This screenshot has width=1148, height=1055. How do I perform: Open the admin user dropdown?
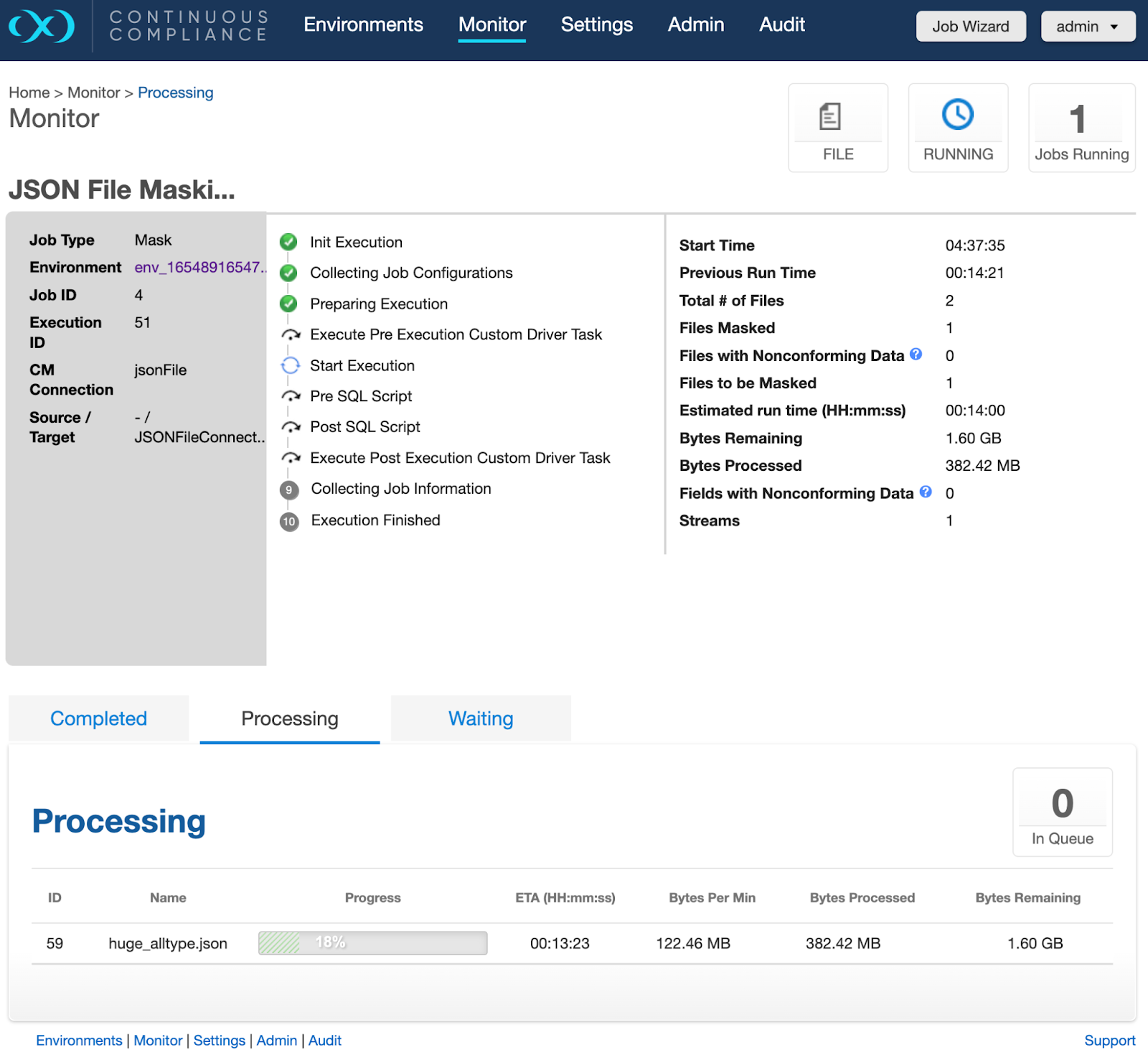(x=1087, y=27)
